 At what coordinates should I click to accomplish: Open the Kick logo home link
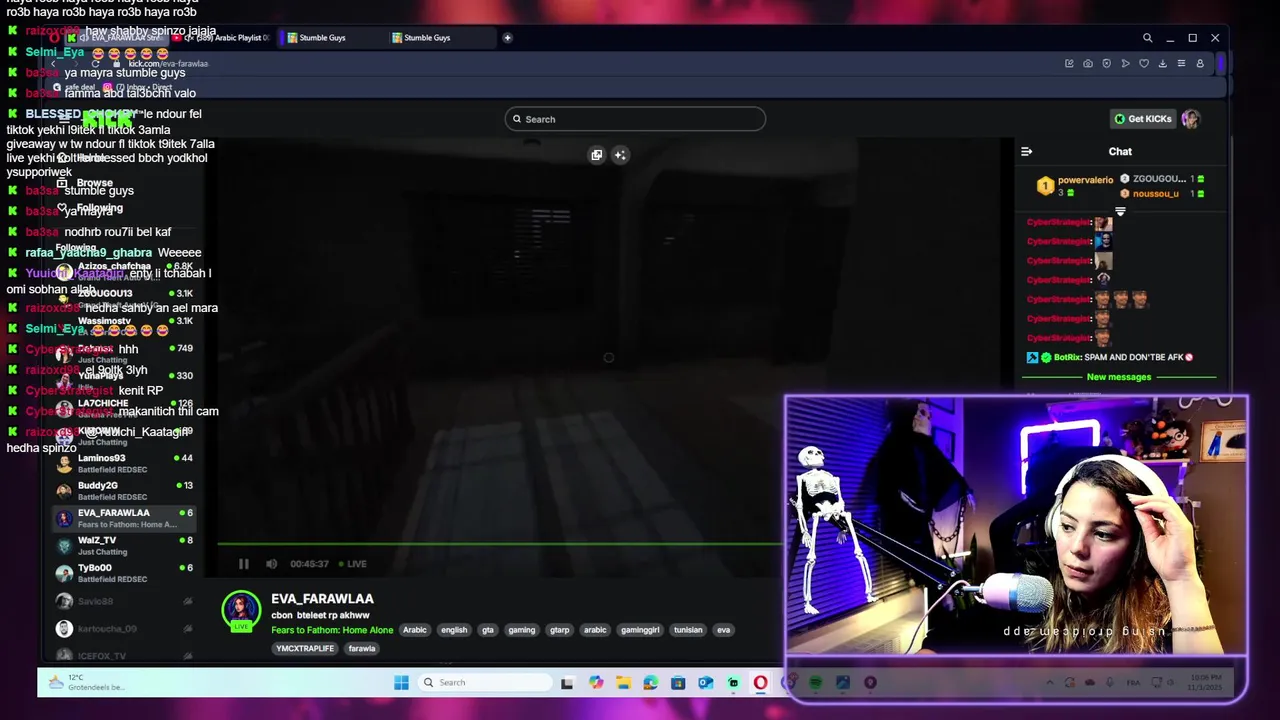point(107,119)
